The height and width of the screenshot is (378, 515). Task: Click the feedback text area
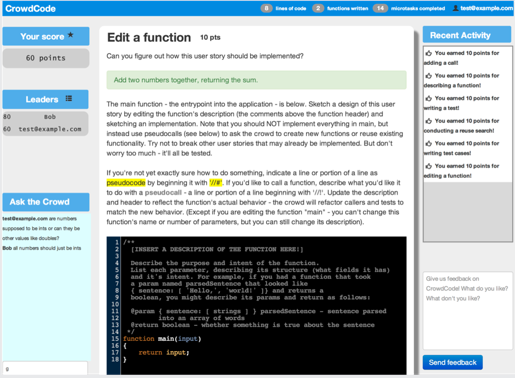click(467, 310)
